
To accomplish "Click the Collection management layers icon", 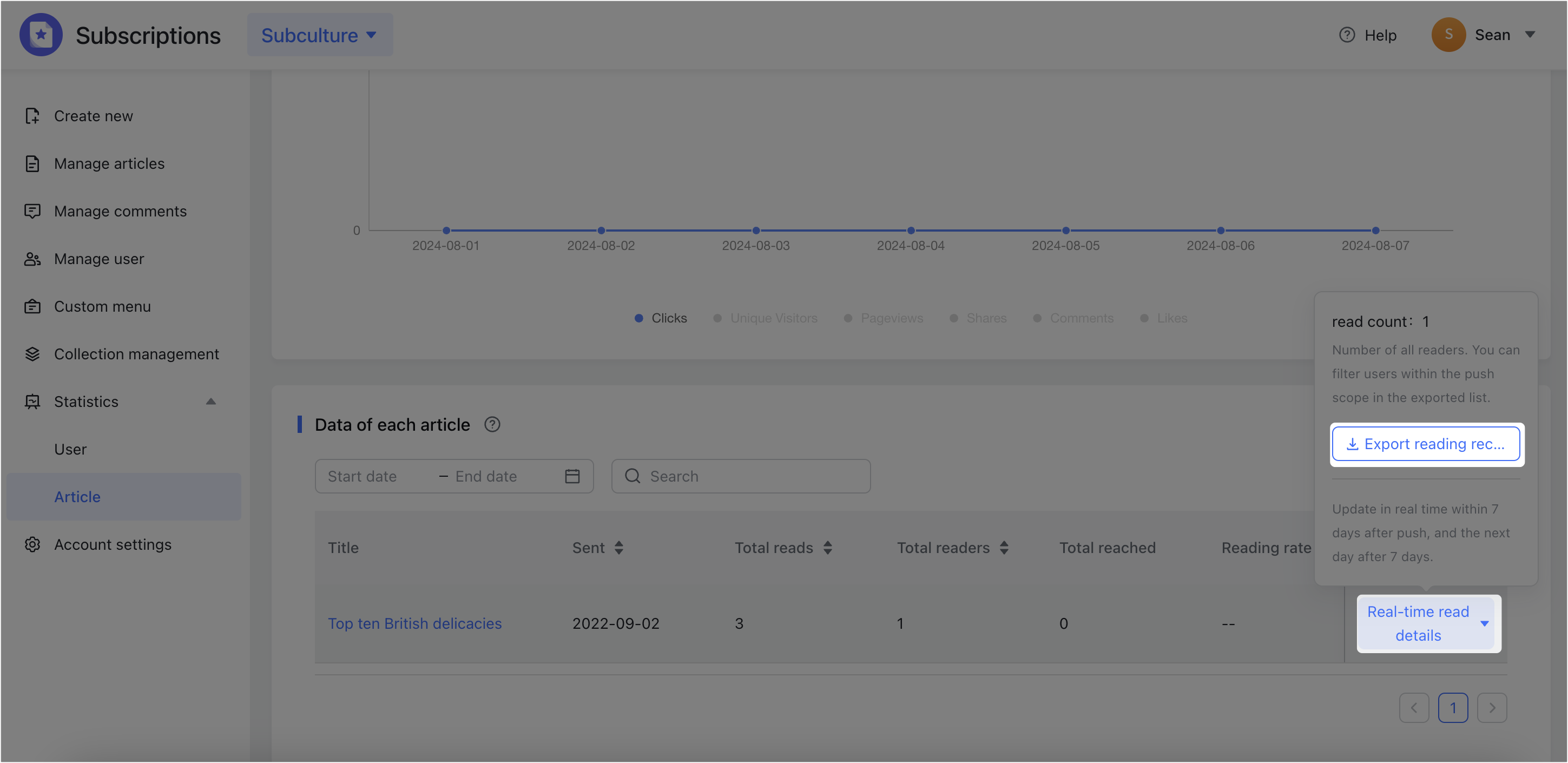I will click(32, 354).
